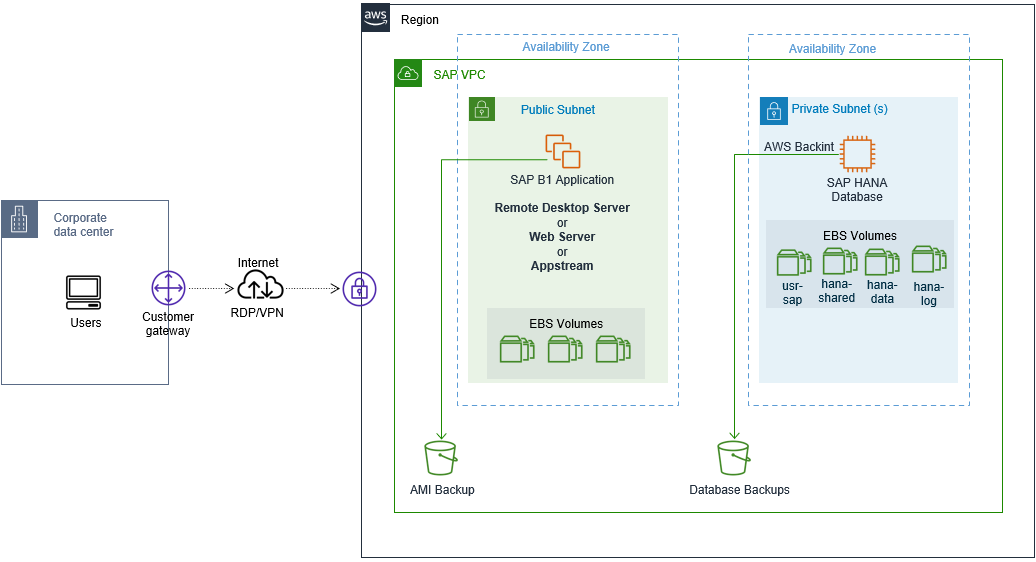
Task: Select the right Availability Zone label
Action: 832,49
